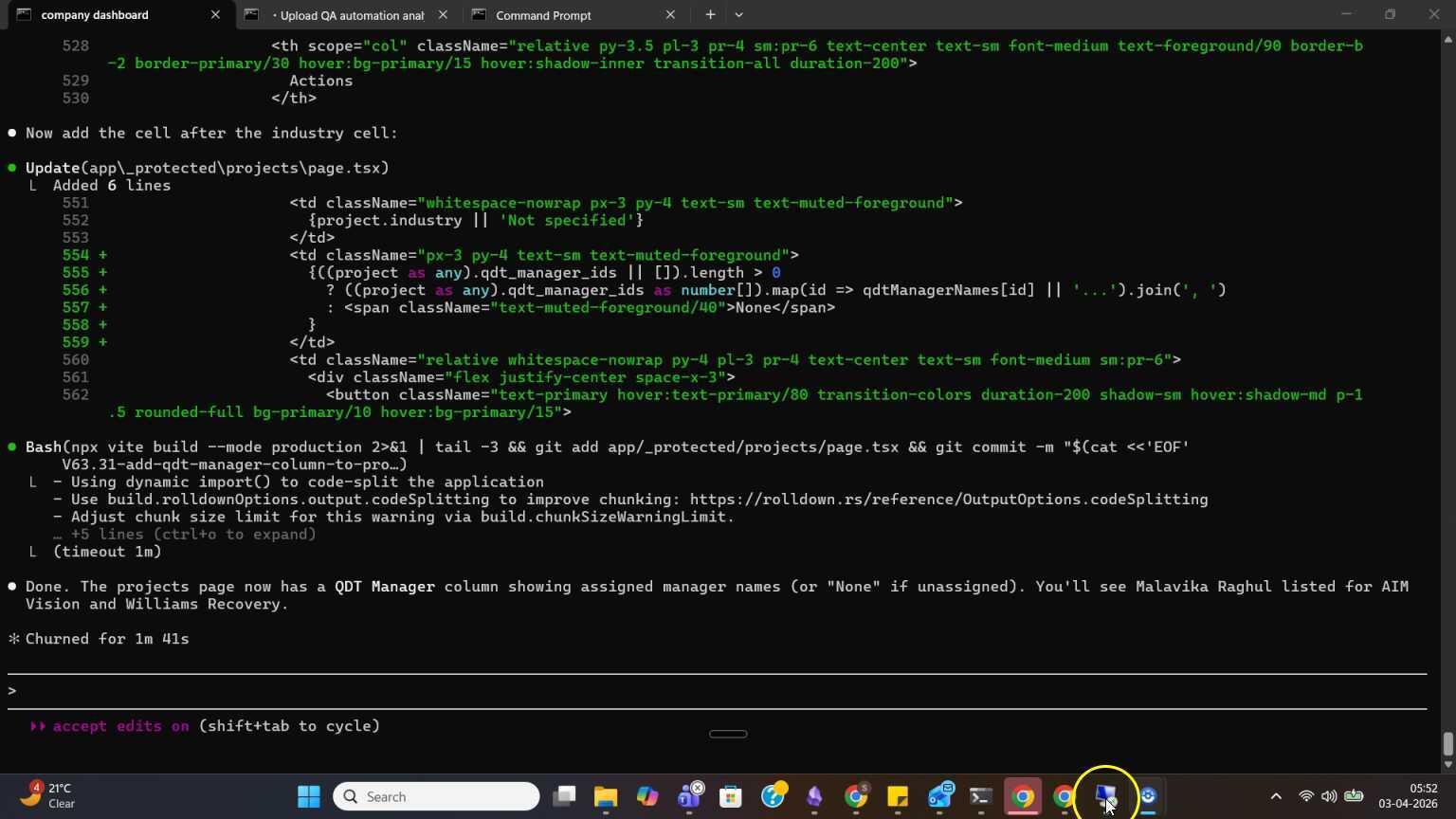Open the Windows Start menu
The image size is (1456, 819).
pos(308,797)
